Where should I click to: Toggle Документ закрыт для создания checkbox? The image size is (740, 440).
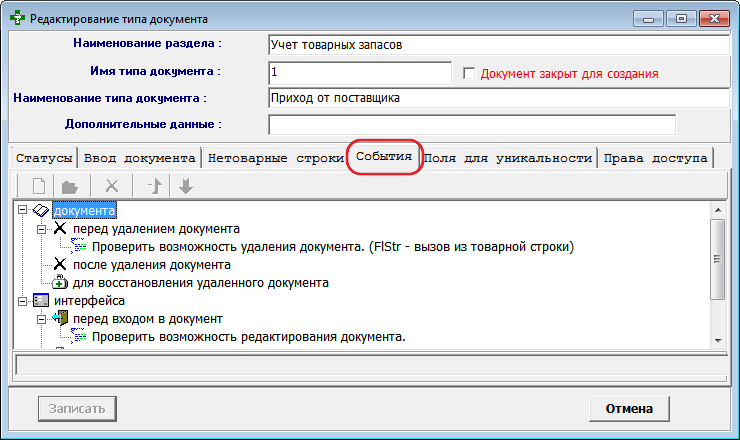click(x=469, y=73)
